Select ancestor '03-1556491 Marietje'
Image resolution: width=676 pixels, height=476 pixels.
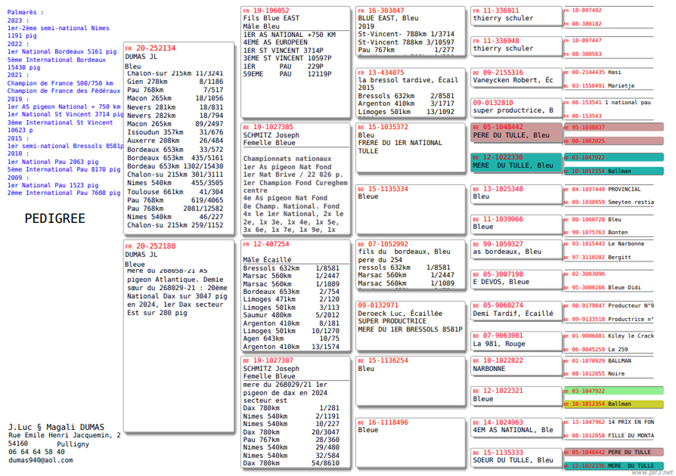599,86
